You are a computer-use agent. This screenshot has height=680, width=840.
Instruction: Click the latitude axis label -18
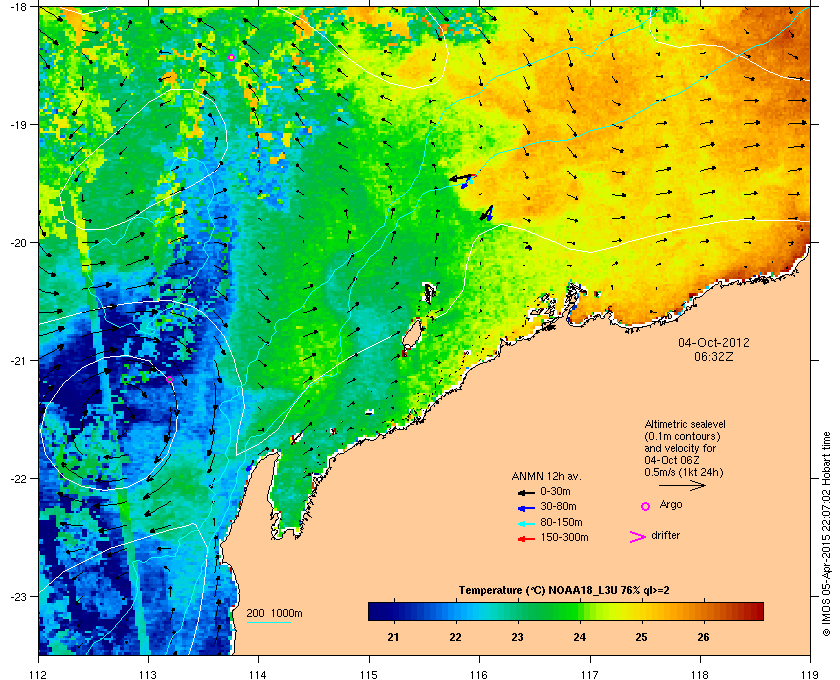point(21,6)
